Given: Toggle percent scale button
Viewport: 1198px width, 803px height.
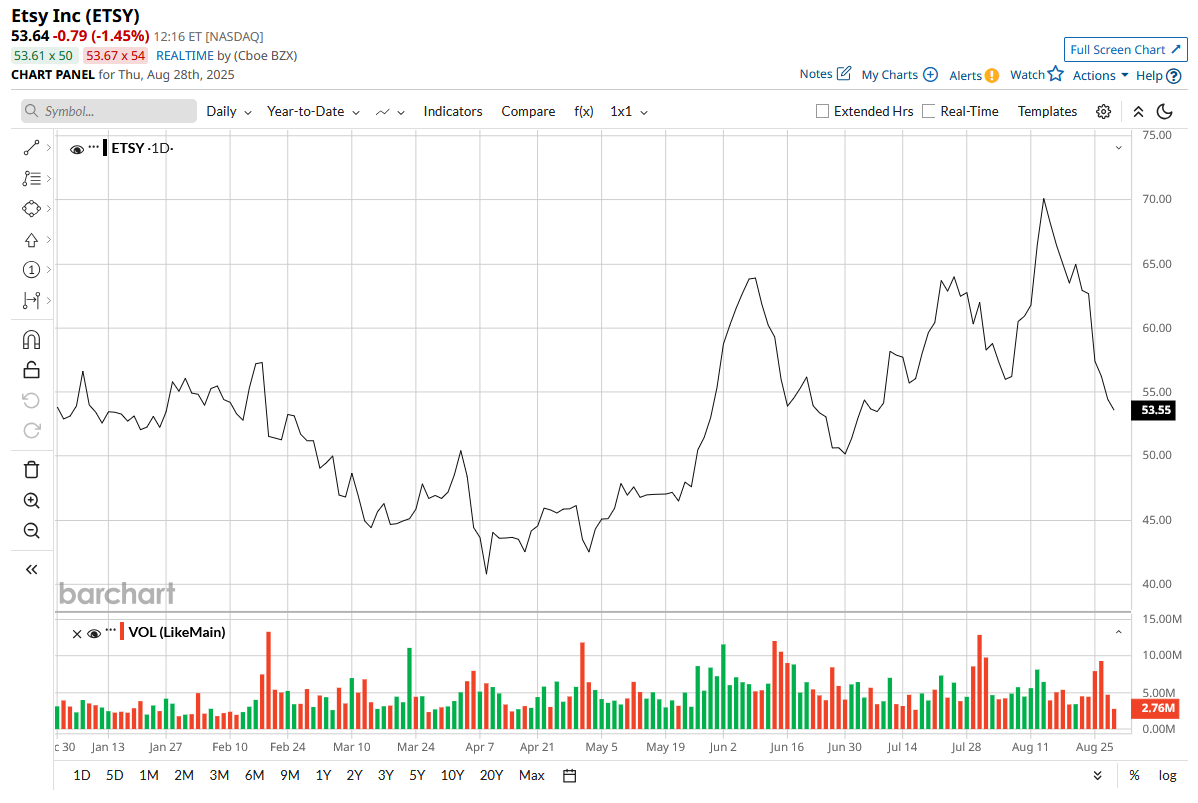Looking at the screenshot, I should point(1135,775).
